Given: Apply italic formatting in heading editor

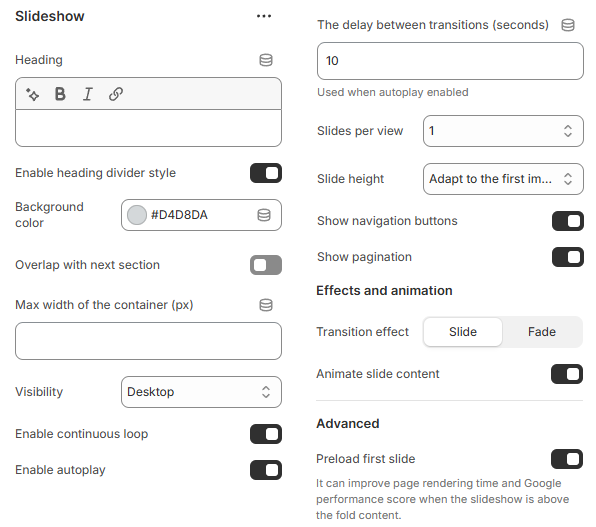Looking at the screenshot, I should [88, 94].
